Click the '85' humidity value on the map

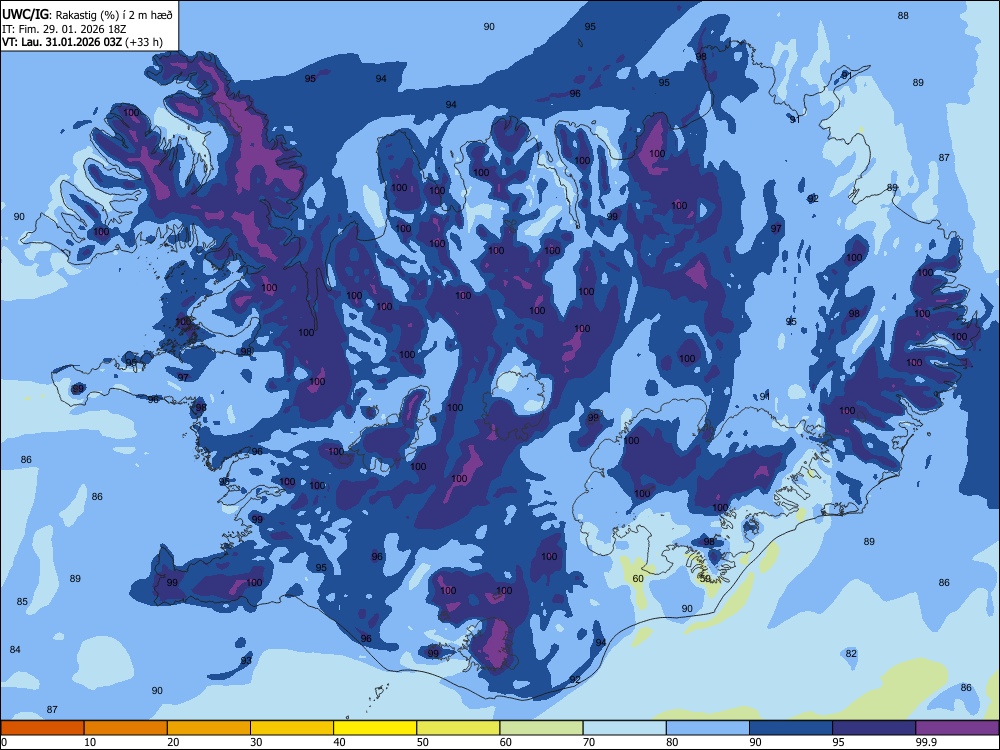click(x=22, y=601)
